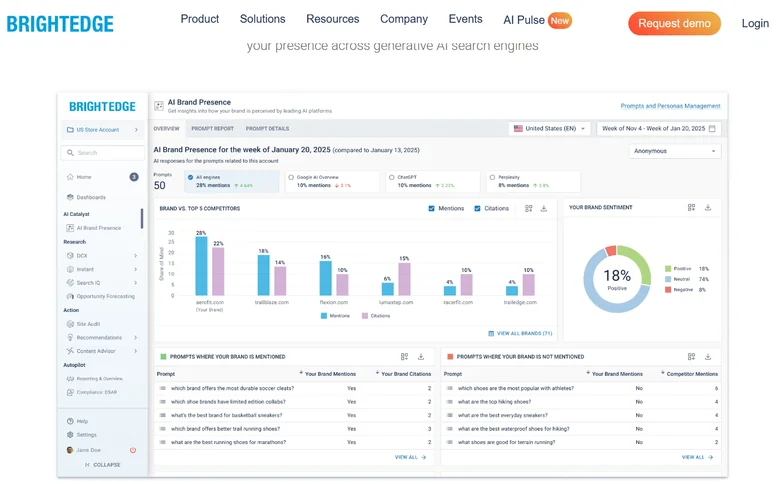The width and height of the screenshot is (780, 484).
Task: Download the brand mentioned prompts table
Action: coord(421,357)
